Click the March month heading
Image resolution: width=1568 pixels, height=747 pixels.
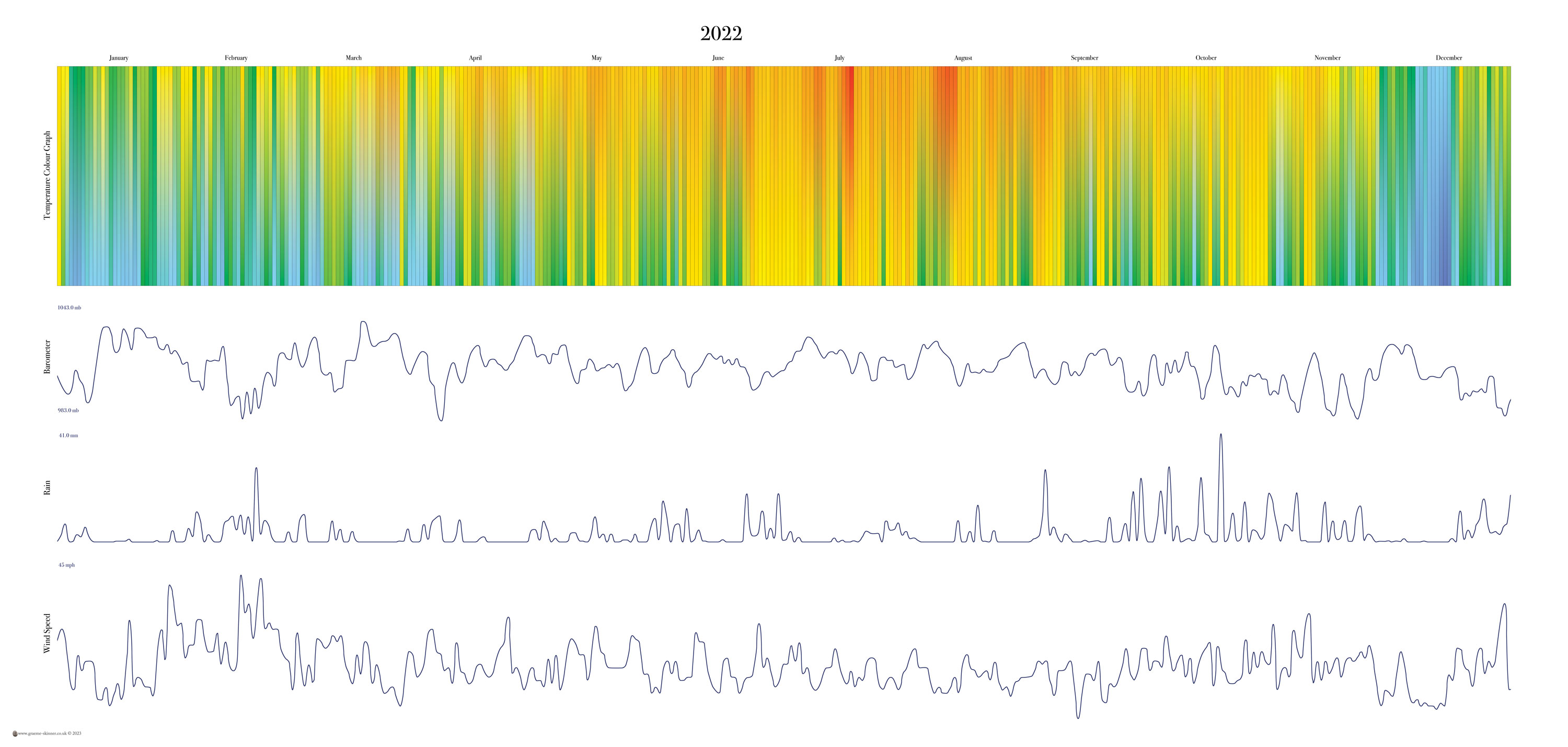click(x=354, y=58)
